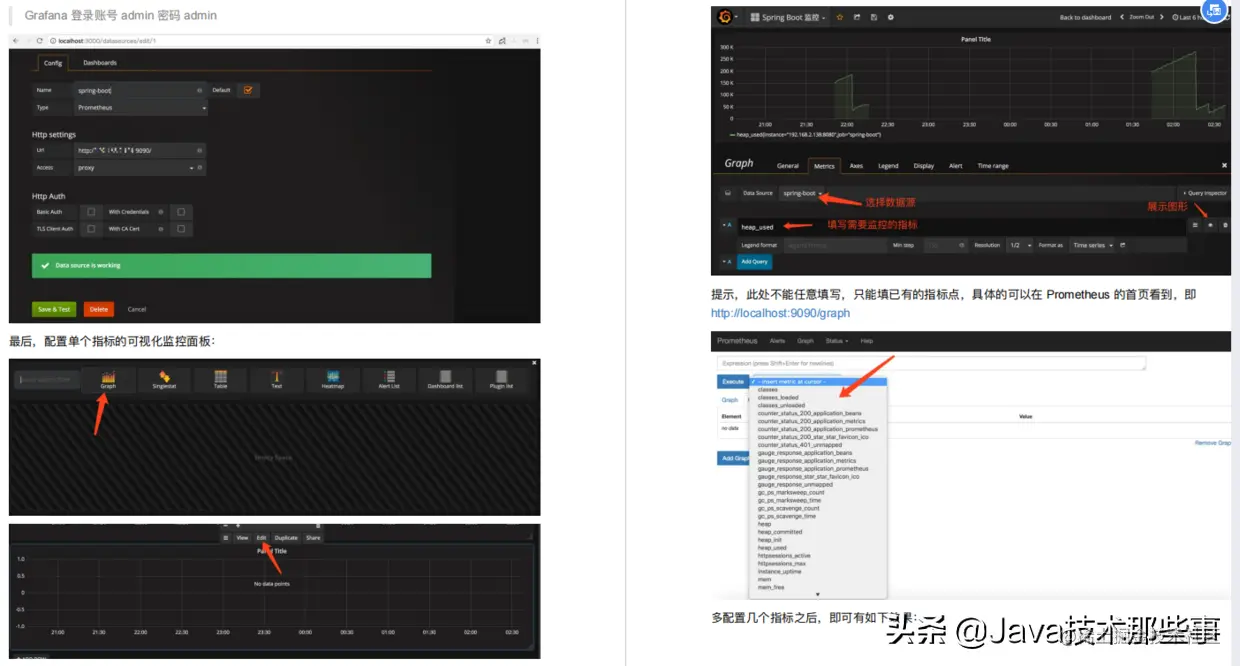Open the Access proxy dropdown
1240x666 pixels.
tap(140, 168)
